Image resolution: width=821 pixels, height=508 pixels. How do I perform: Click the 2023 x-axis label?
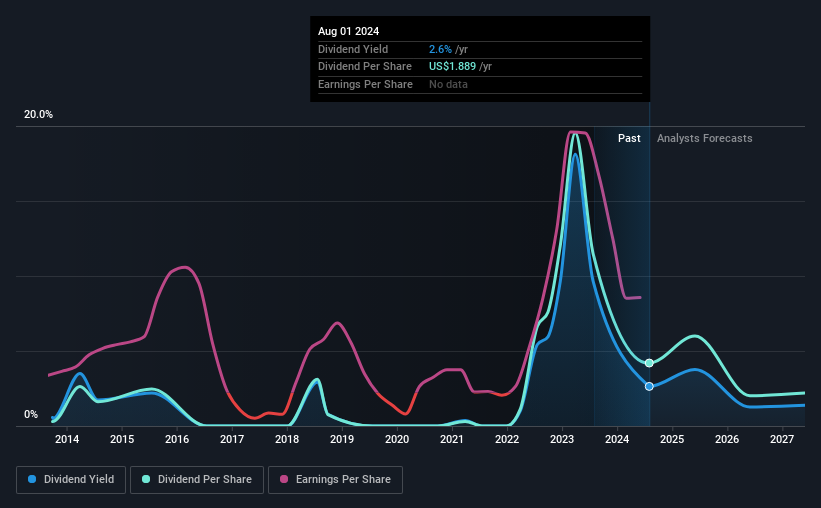click(x=562, y=439)
